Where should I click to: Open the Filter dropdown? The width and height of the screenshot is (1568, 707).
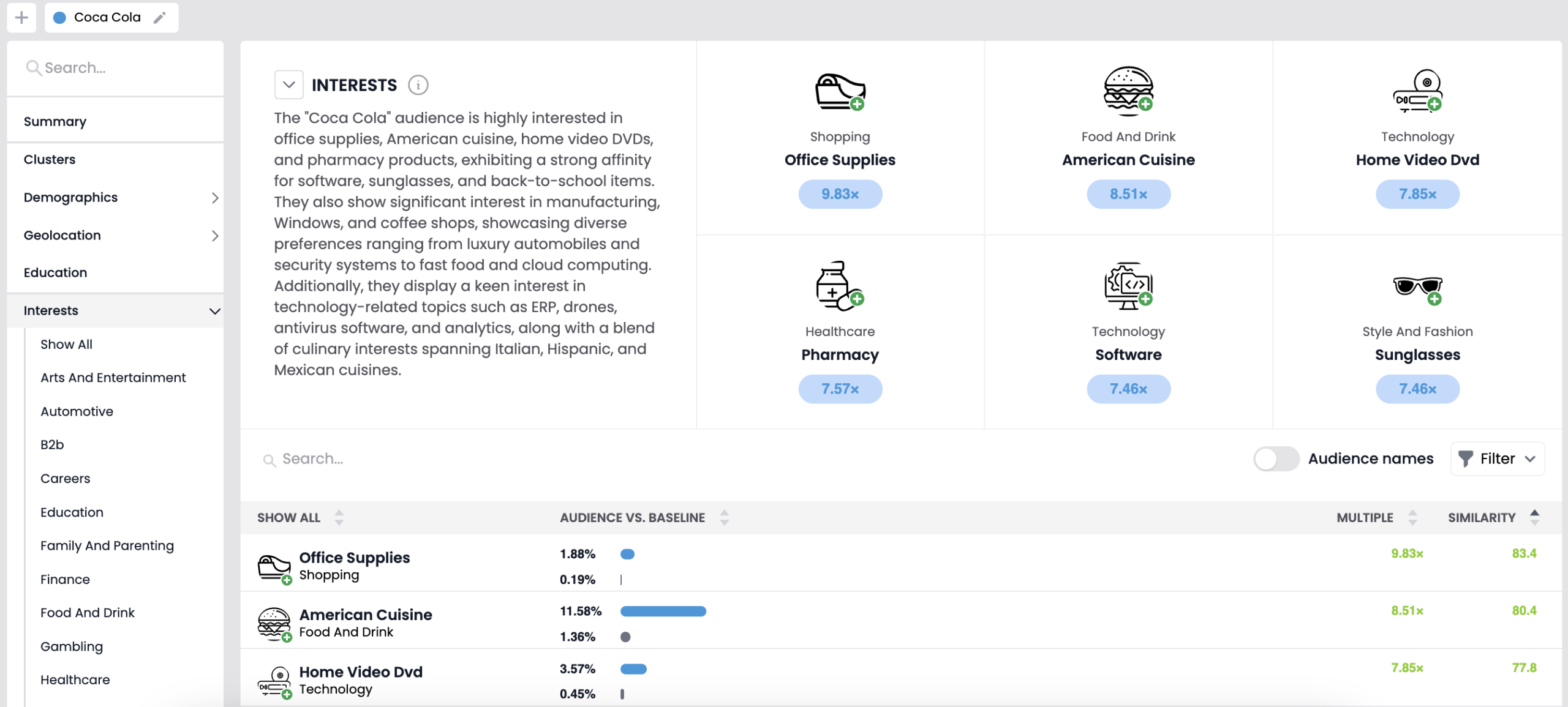[x=1497, y=458]
